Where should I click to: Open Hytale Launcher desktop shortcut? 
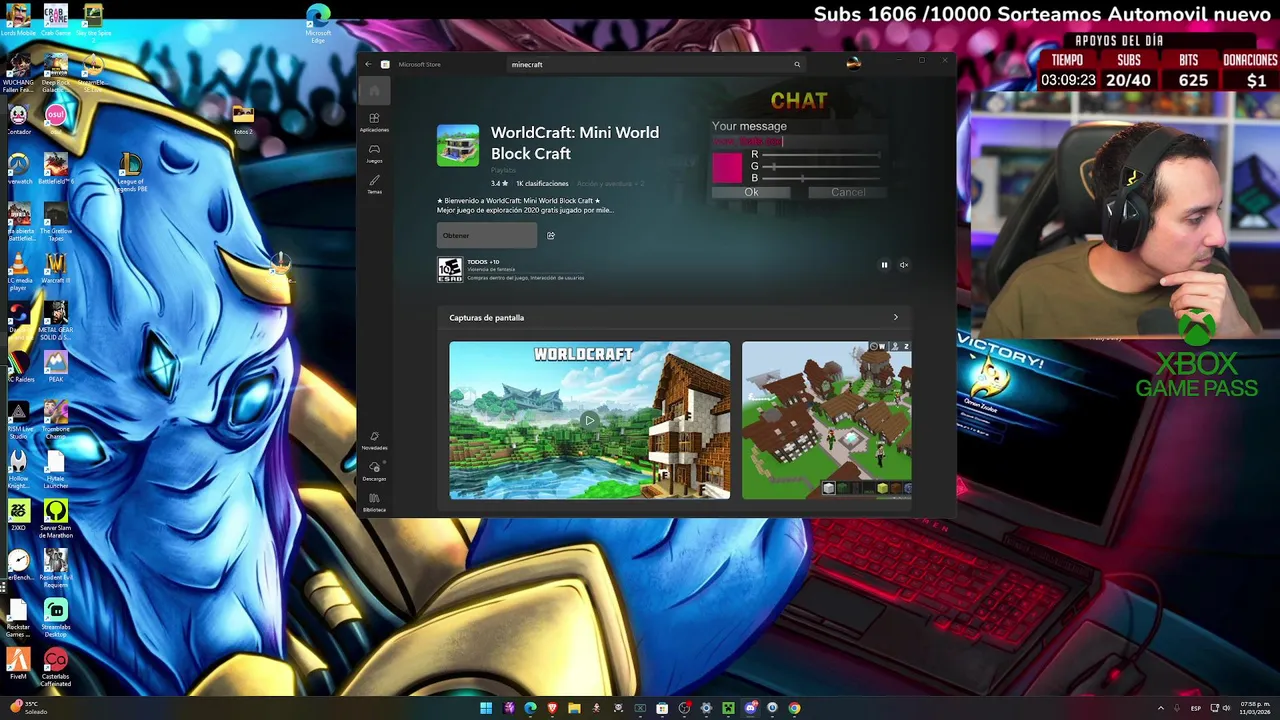(56, 470)
